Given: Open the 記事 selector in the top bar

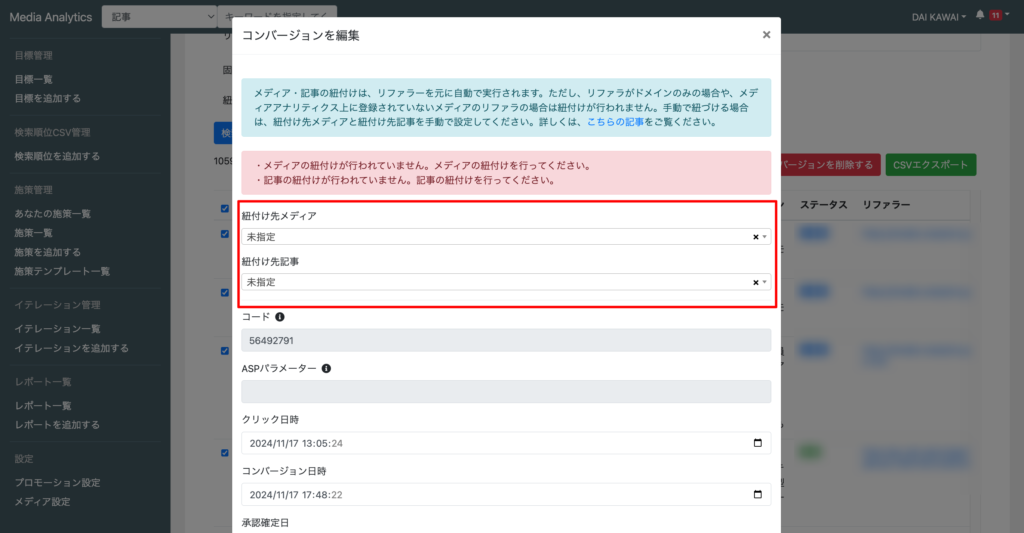Looking at the screenshot, I should point(159,17).
